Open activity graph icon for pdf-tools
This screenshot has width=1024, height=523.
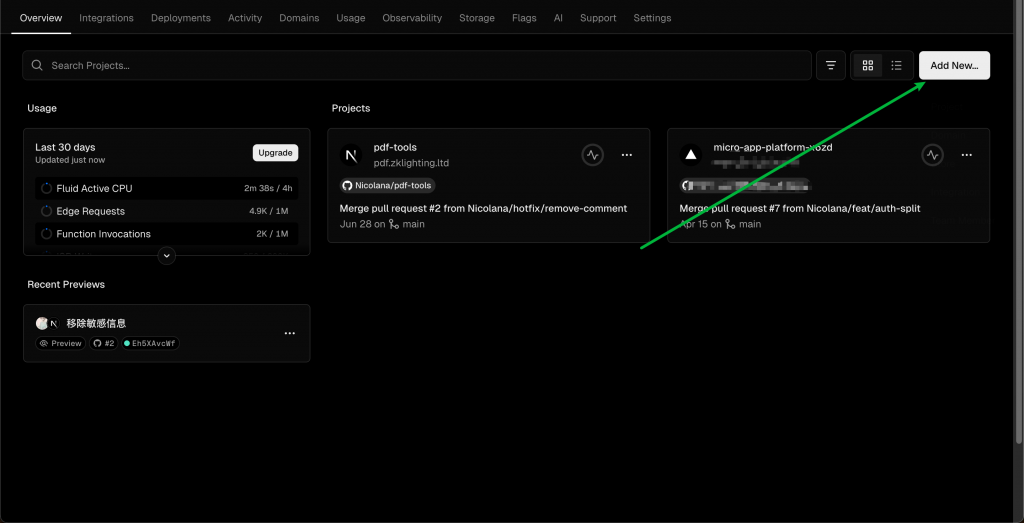pos(593,155)
